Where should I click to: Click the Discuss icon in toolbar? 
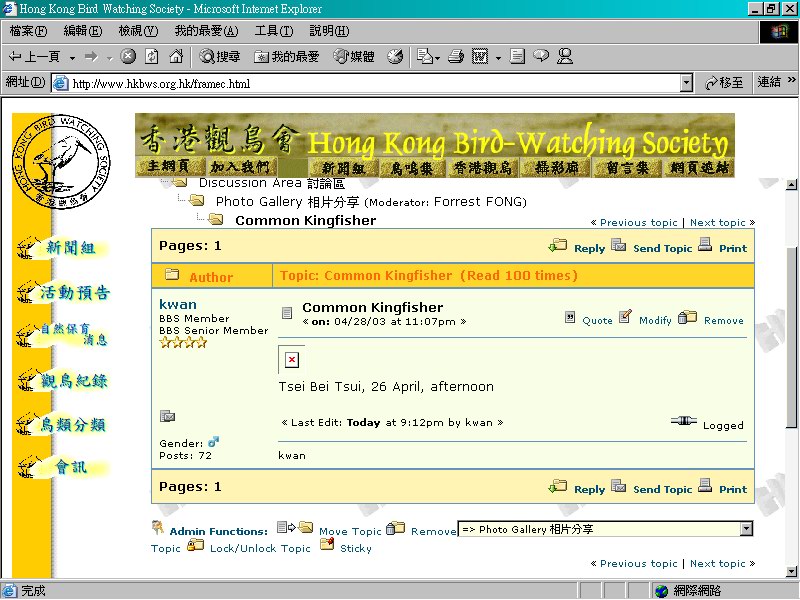pos(541,56)
